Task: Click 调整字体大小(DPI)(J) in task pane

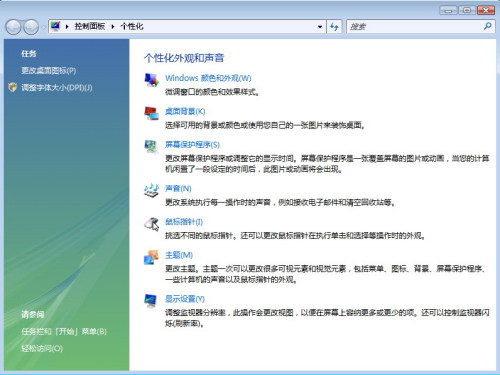Action: (57, 88)
